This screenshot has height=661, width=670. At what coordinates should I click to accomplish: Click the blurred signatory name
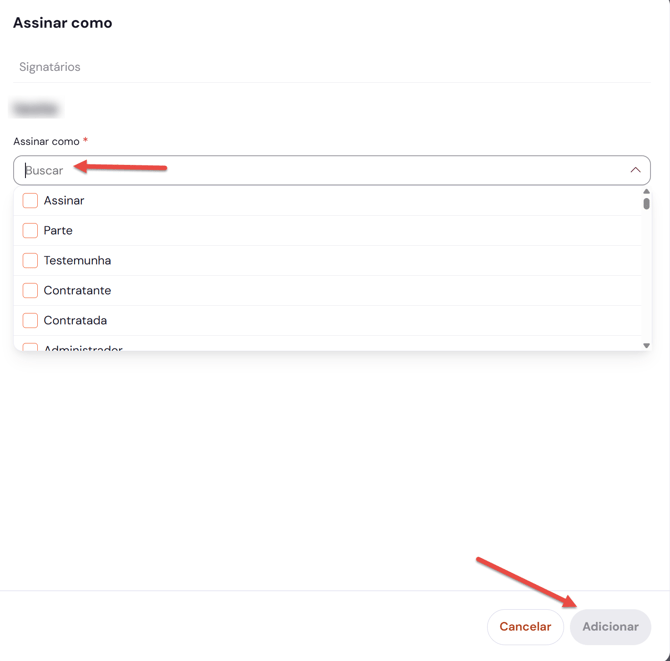pyautogui.click(x=36, y=109)
